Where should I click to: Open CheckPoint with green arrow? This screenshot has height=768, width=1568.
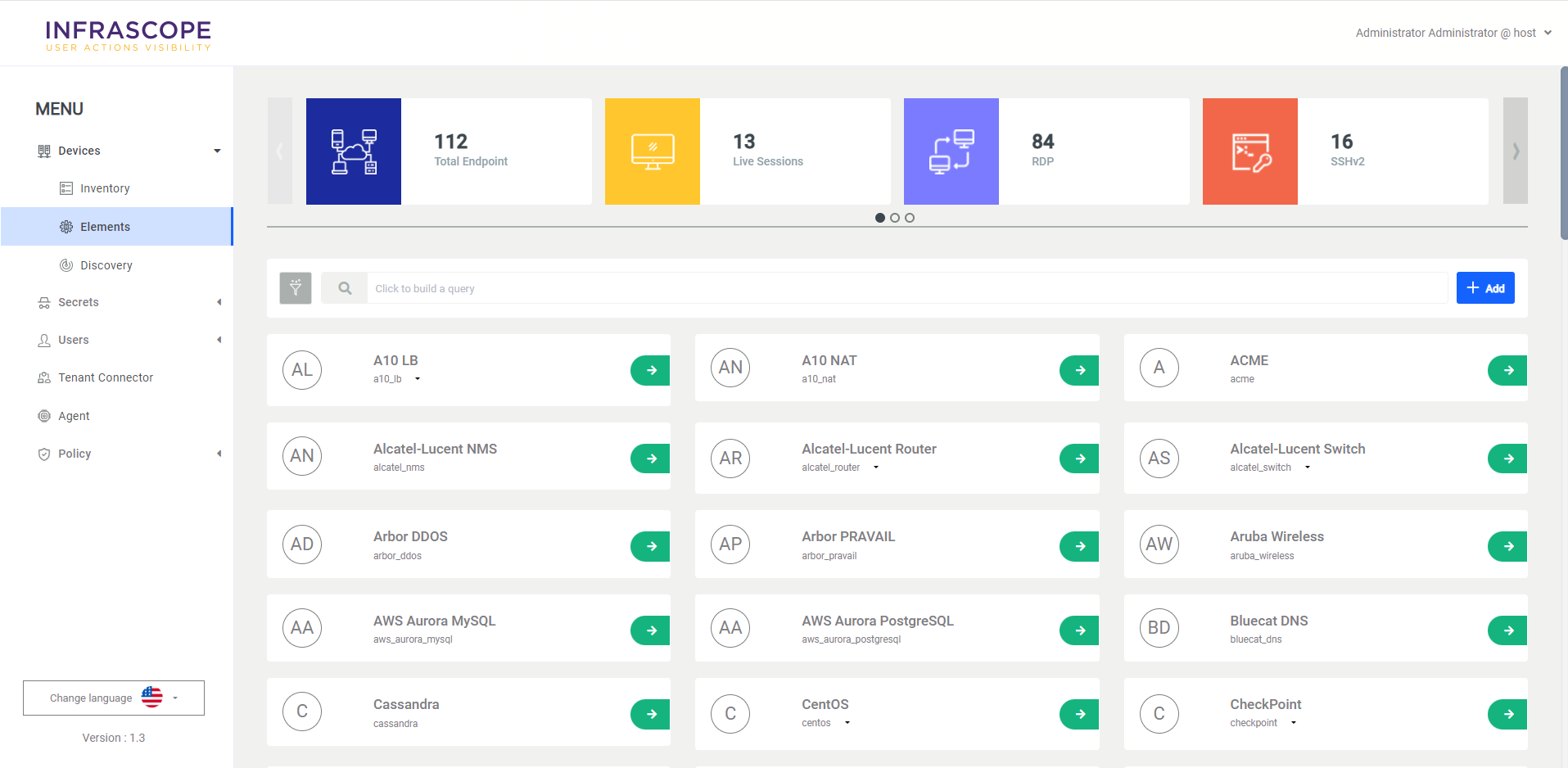[1508, 714]
